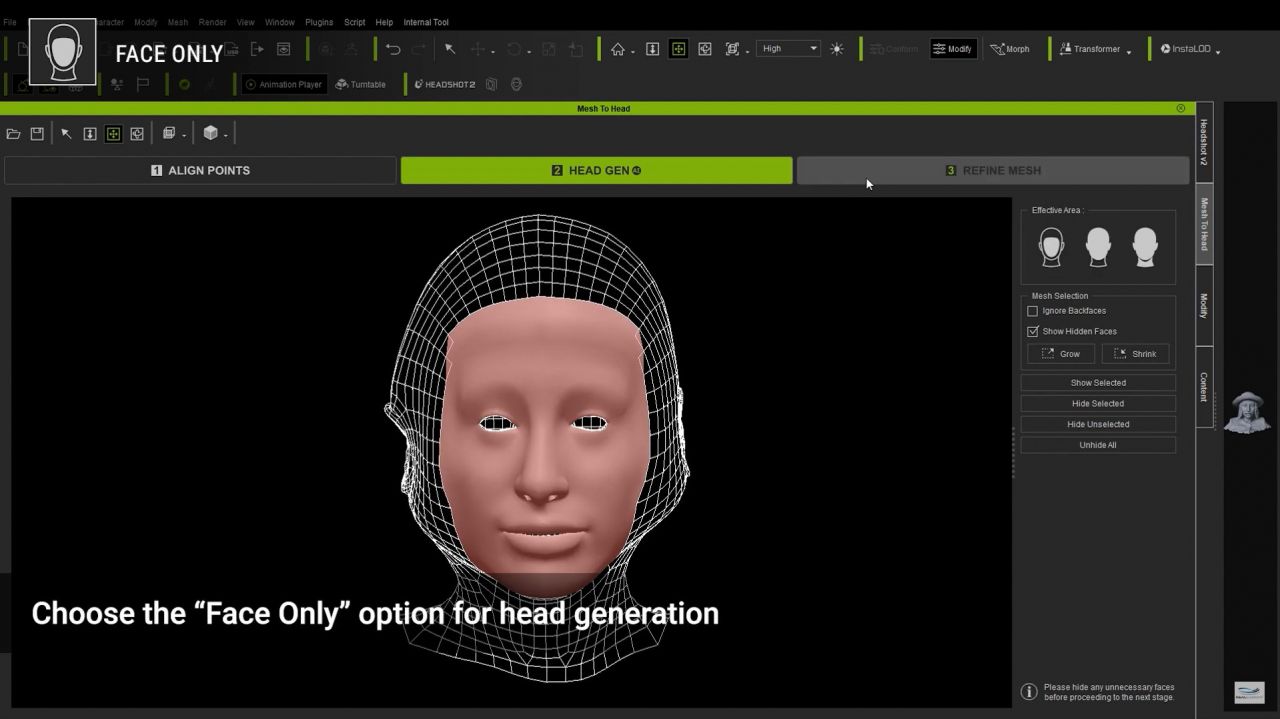
Task: Click the Hide Unselected button
Action: (1098, 424)
